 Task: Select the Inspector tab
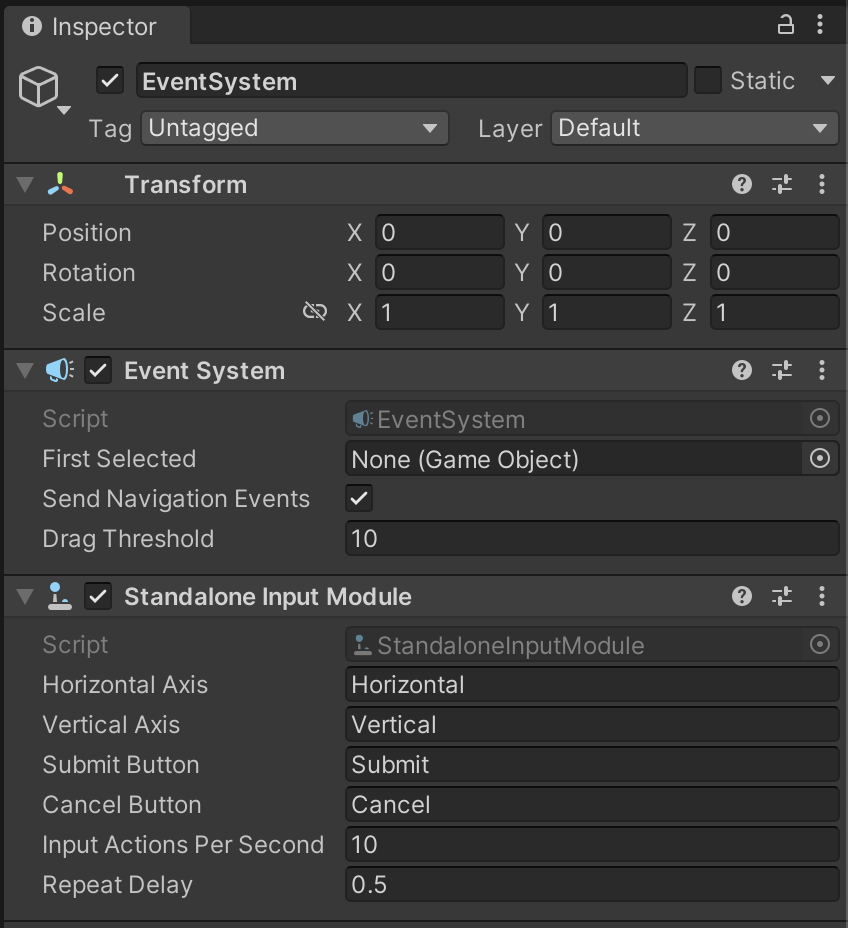point(91,27)
